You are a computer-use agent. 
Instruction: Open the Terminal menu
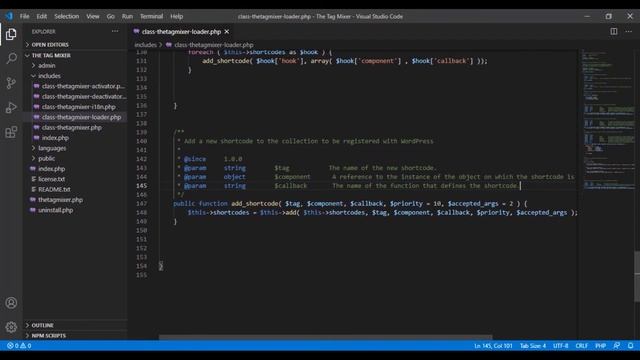(151, 16)
